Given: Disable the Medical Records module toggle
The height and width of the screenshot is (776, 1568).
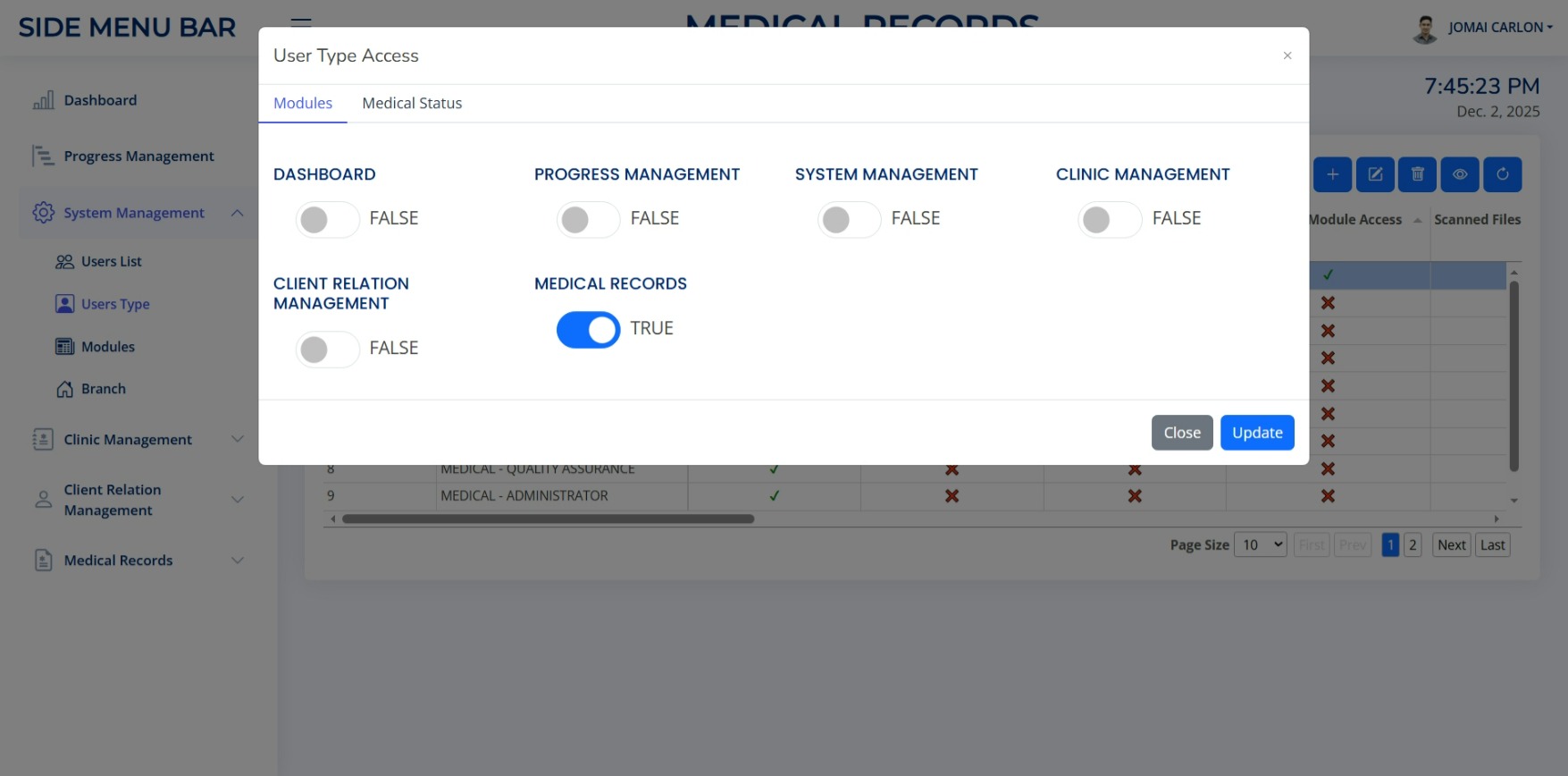Looking at the screenshot, I should tap(588, 329).
